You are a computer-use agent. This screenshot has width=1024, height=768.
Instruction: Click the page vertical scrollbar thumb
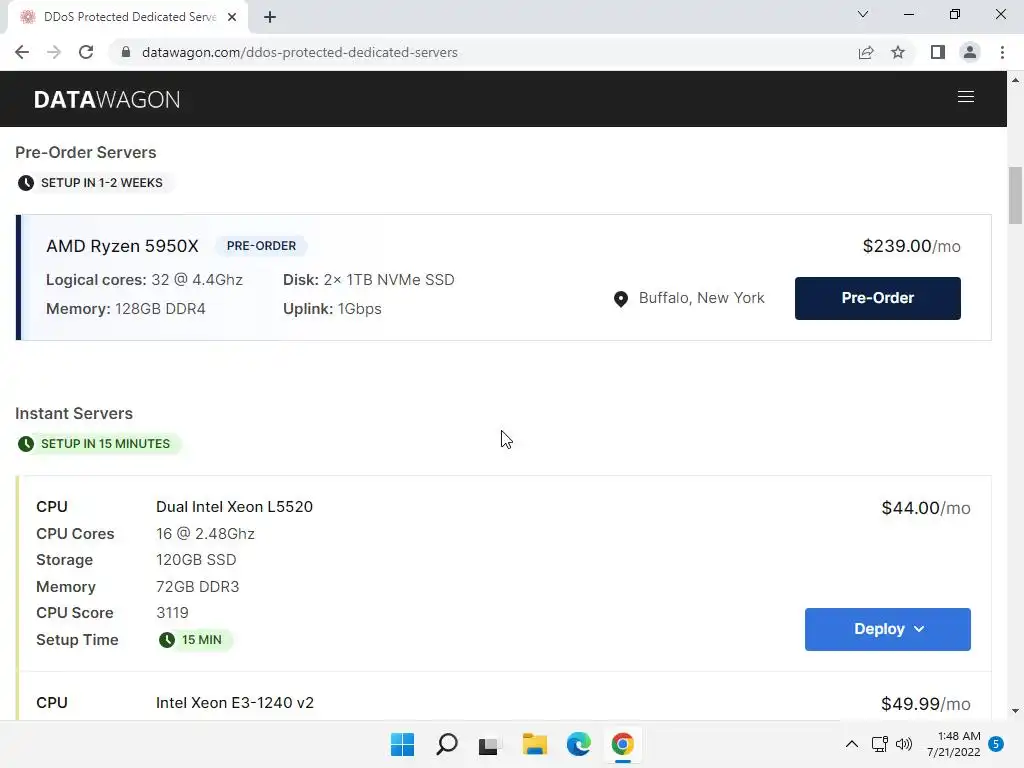coord(1015,196)
